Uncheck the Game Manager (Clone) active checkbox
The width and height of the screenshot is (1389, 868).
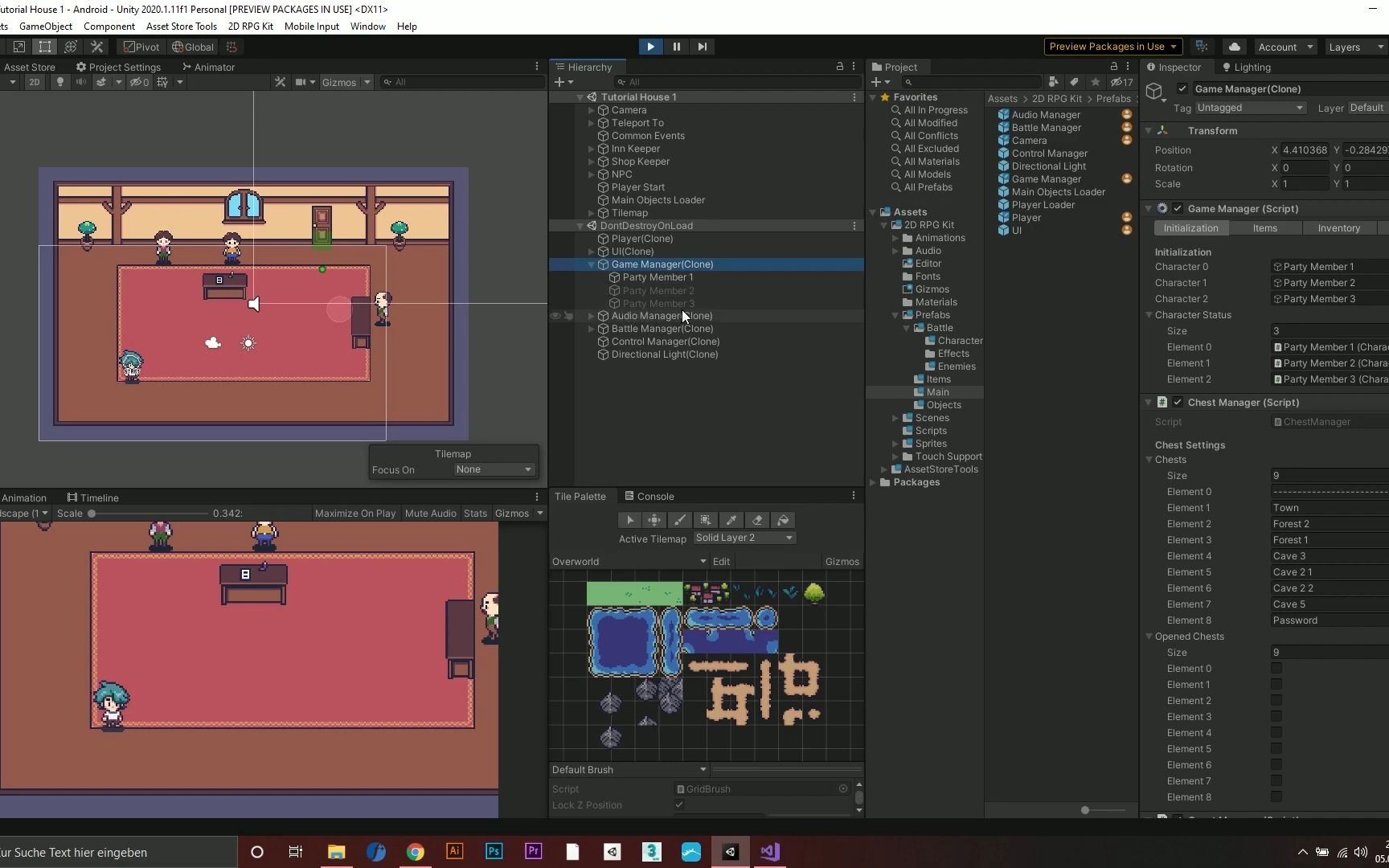pos(1182,89)
